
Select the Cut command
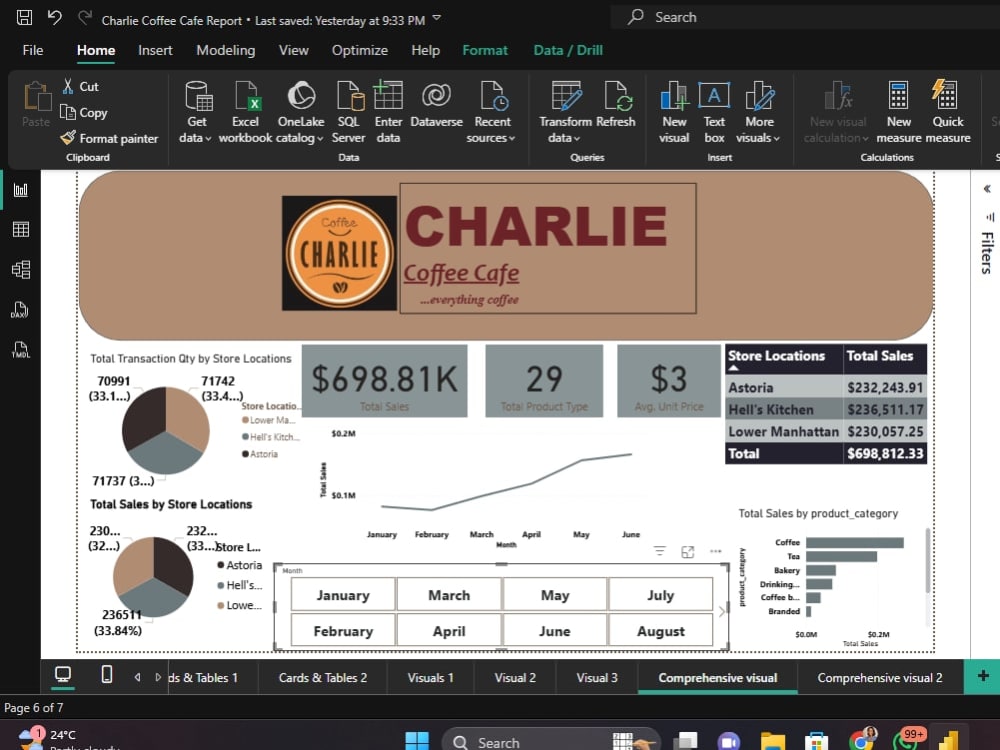(80, 86)
